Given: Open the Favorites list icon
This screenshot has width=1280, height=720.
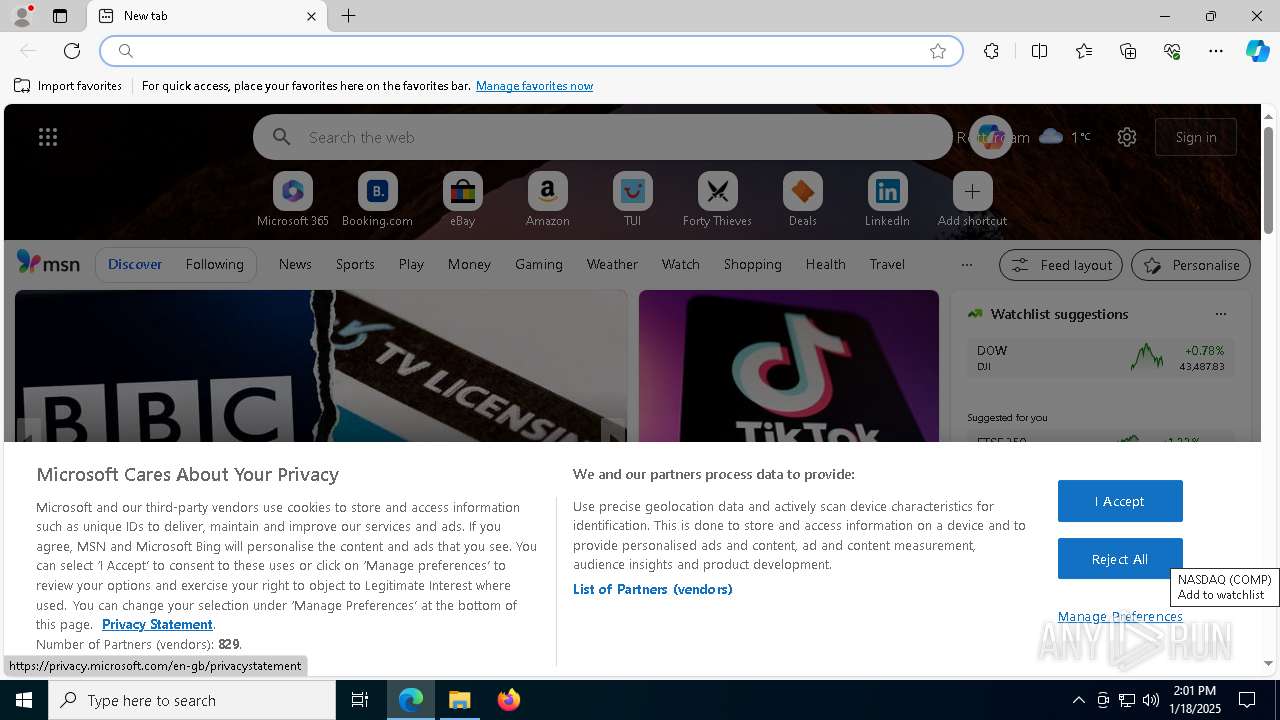Looking at the screenshot, I should [1084, 51].
